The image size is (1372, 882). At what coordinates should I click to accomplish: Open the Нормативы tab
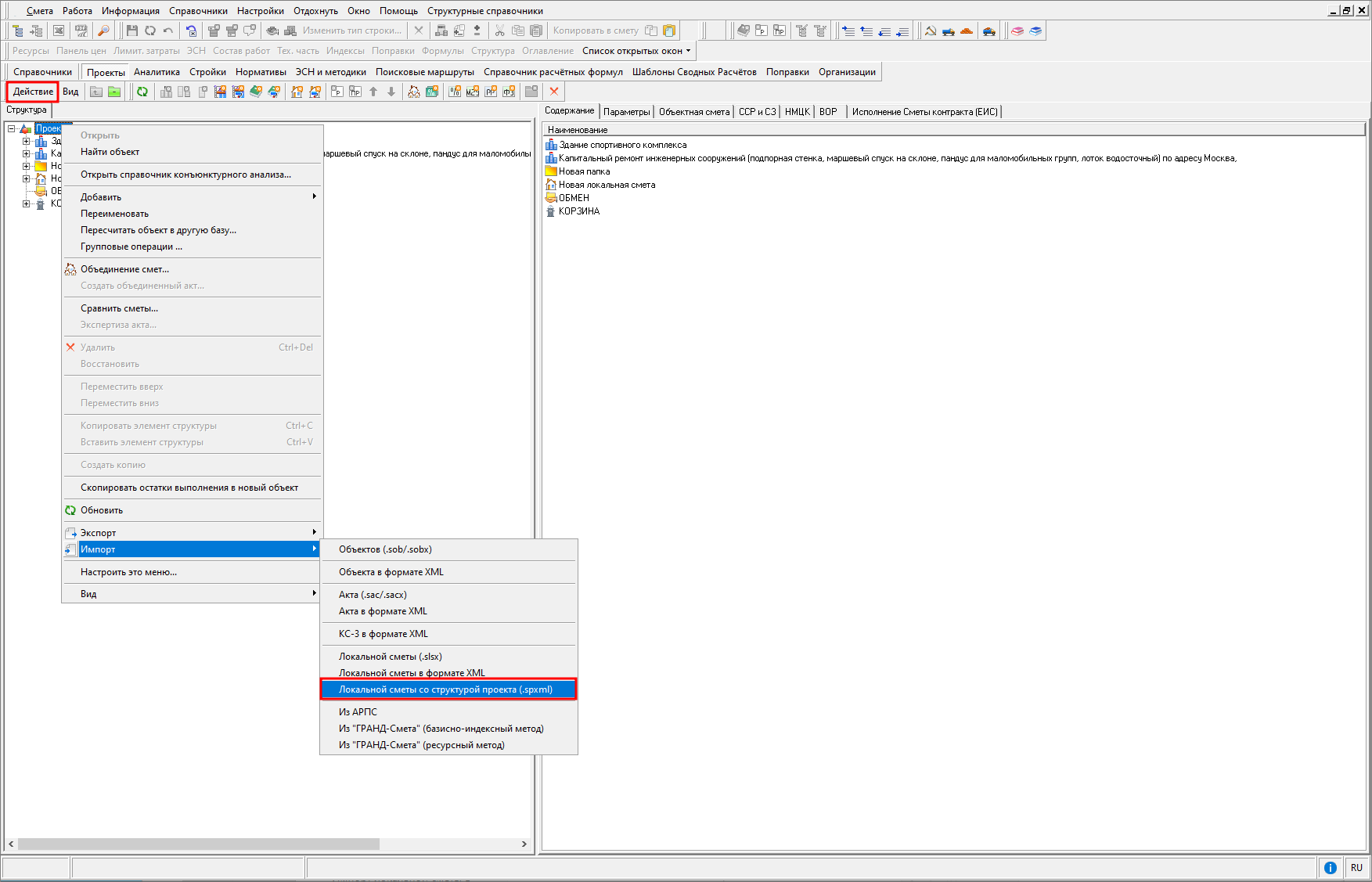tap(261, 72)
